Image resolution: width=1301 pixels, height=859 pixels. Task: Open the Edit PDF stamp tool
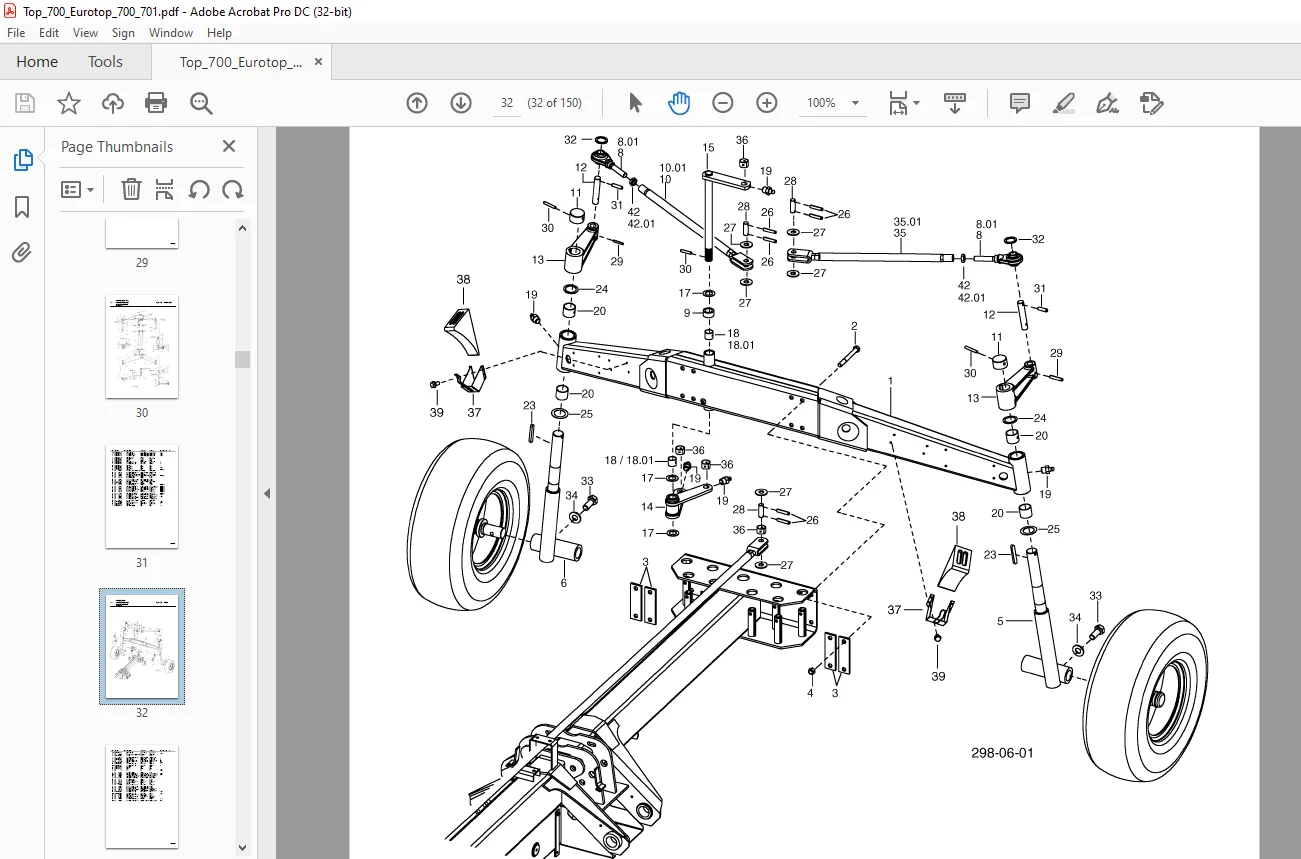(x=1152, y=103)
